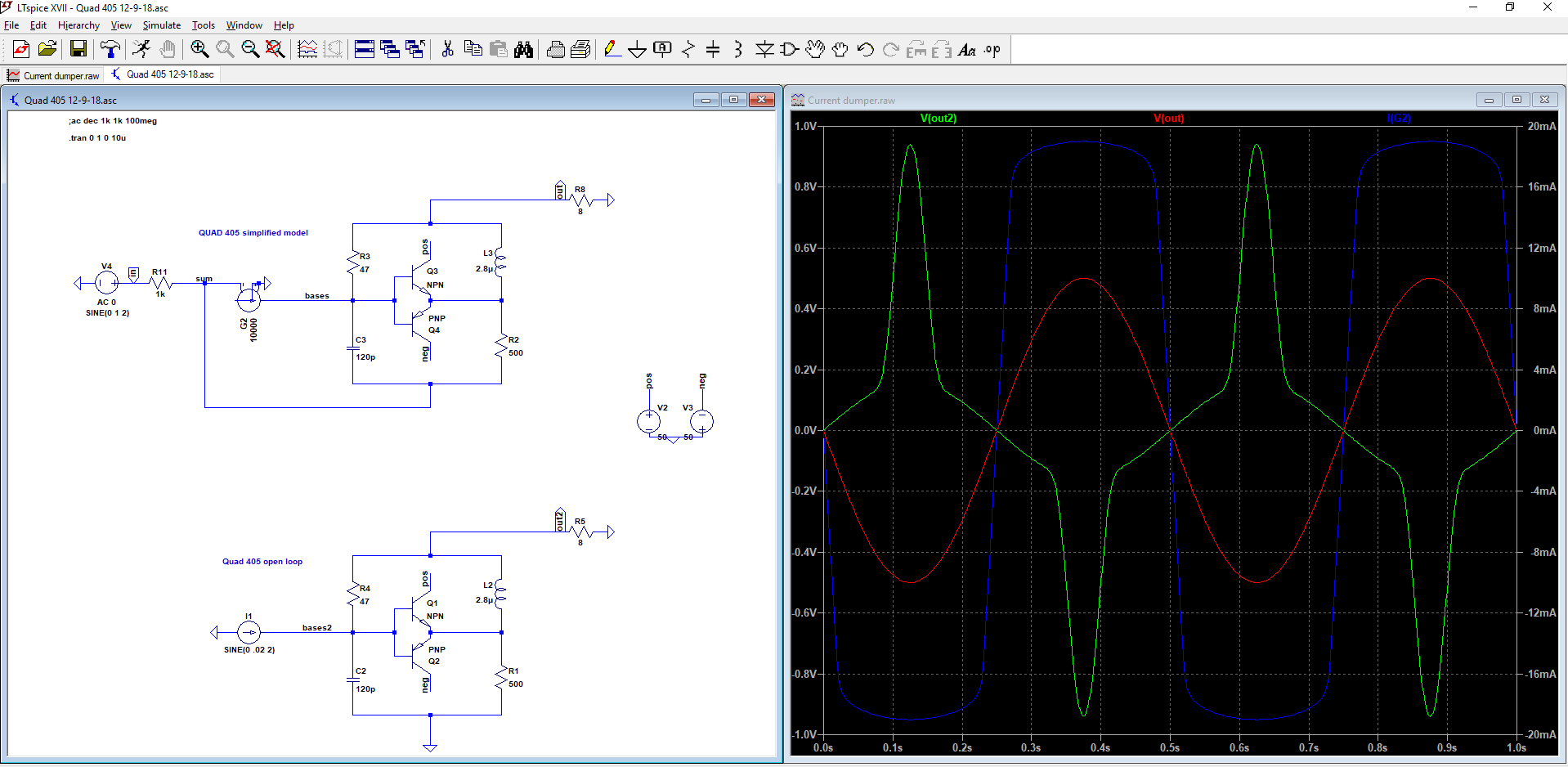Minimize the Quad 405 12-9-18.asc schematic window

(x=706, y=100)
